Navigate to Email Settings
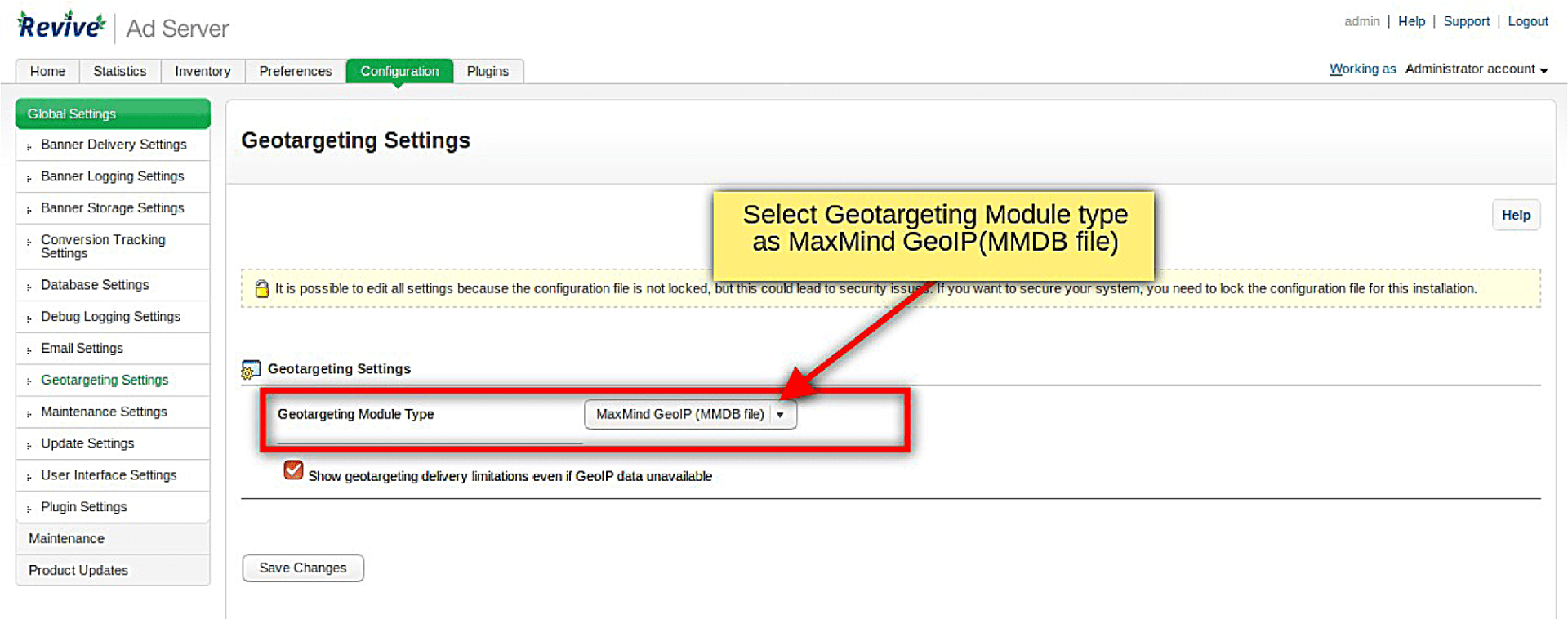Viewport: 1568px width, 619px height. [82, 349]
